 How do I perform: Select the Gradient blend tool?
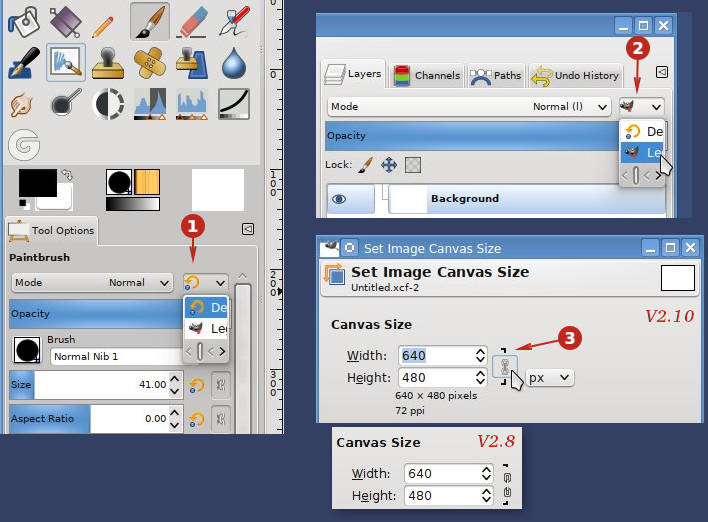(x=65, y=21)
